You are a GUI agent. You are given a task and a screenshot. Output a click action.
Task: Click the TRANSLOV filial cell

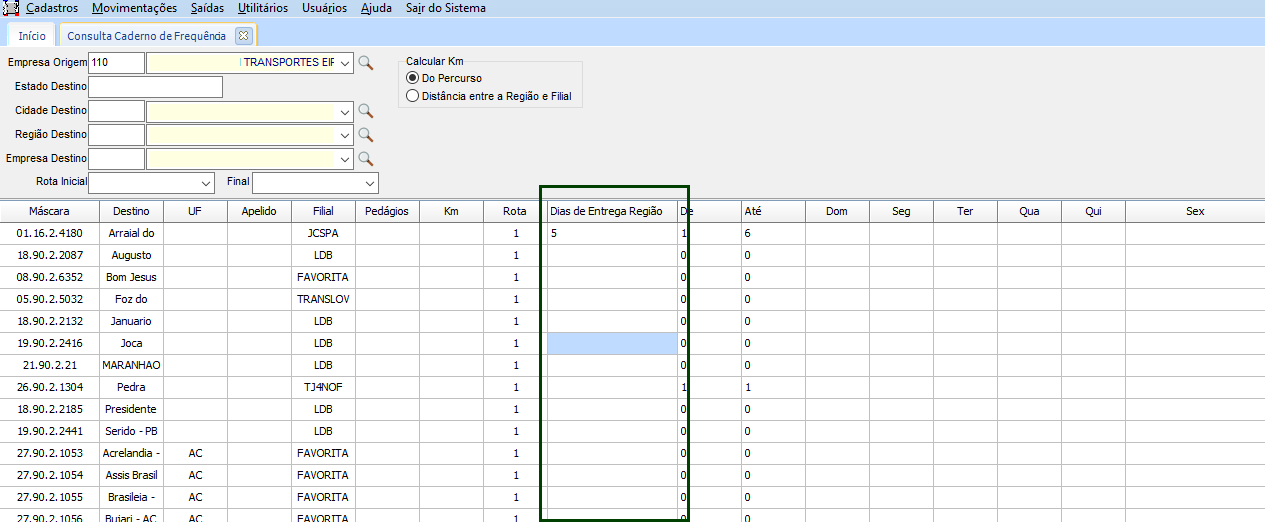click(x=323, y=299)
